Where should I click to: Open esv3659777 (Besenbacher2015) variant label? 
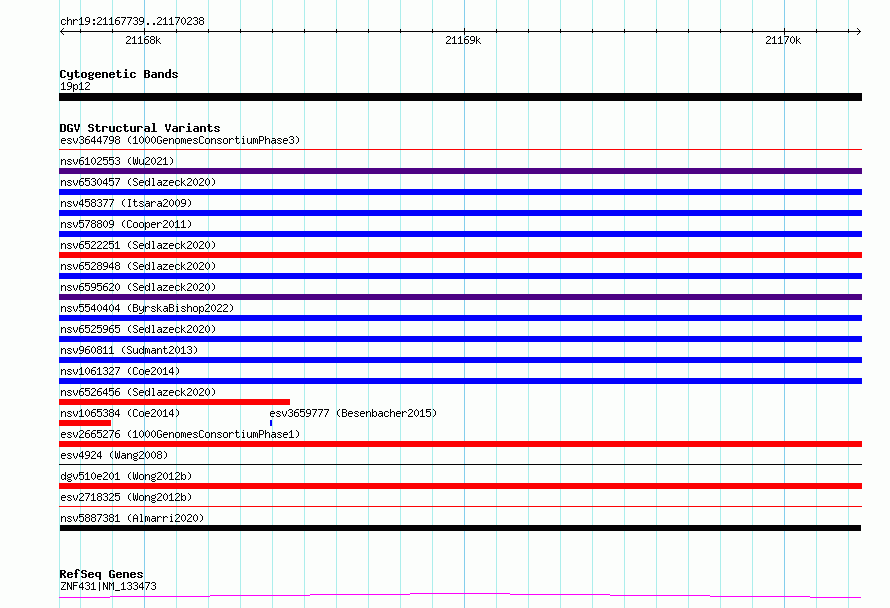click(353, 413)
